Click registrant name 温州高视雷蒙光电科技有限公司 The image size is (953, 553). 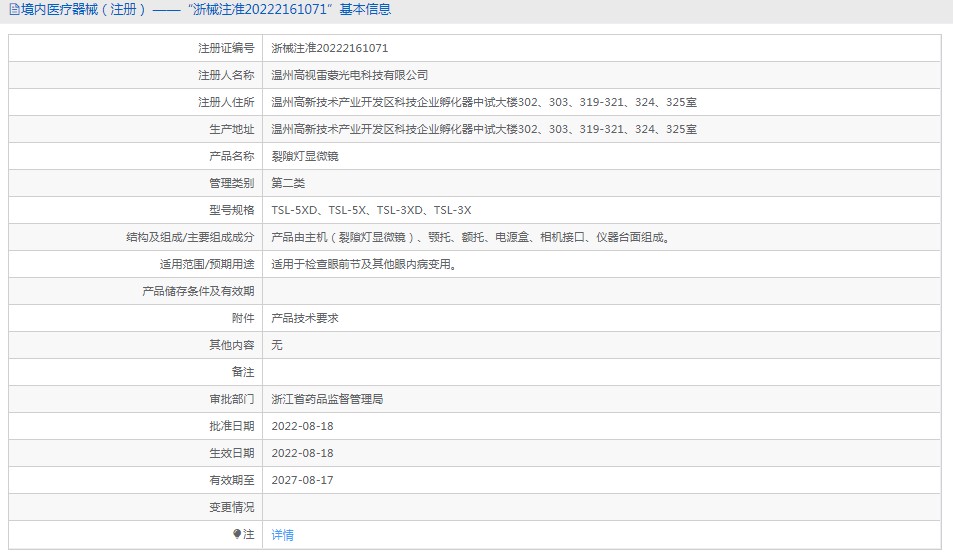point(349,75)
